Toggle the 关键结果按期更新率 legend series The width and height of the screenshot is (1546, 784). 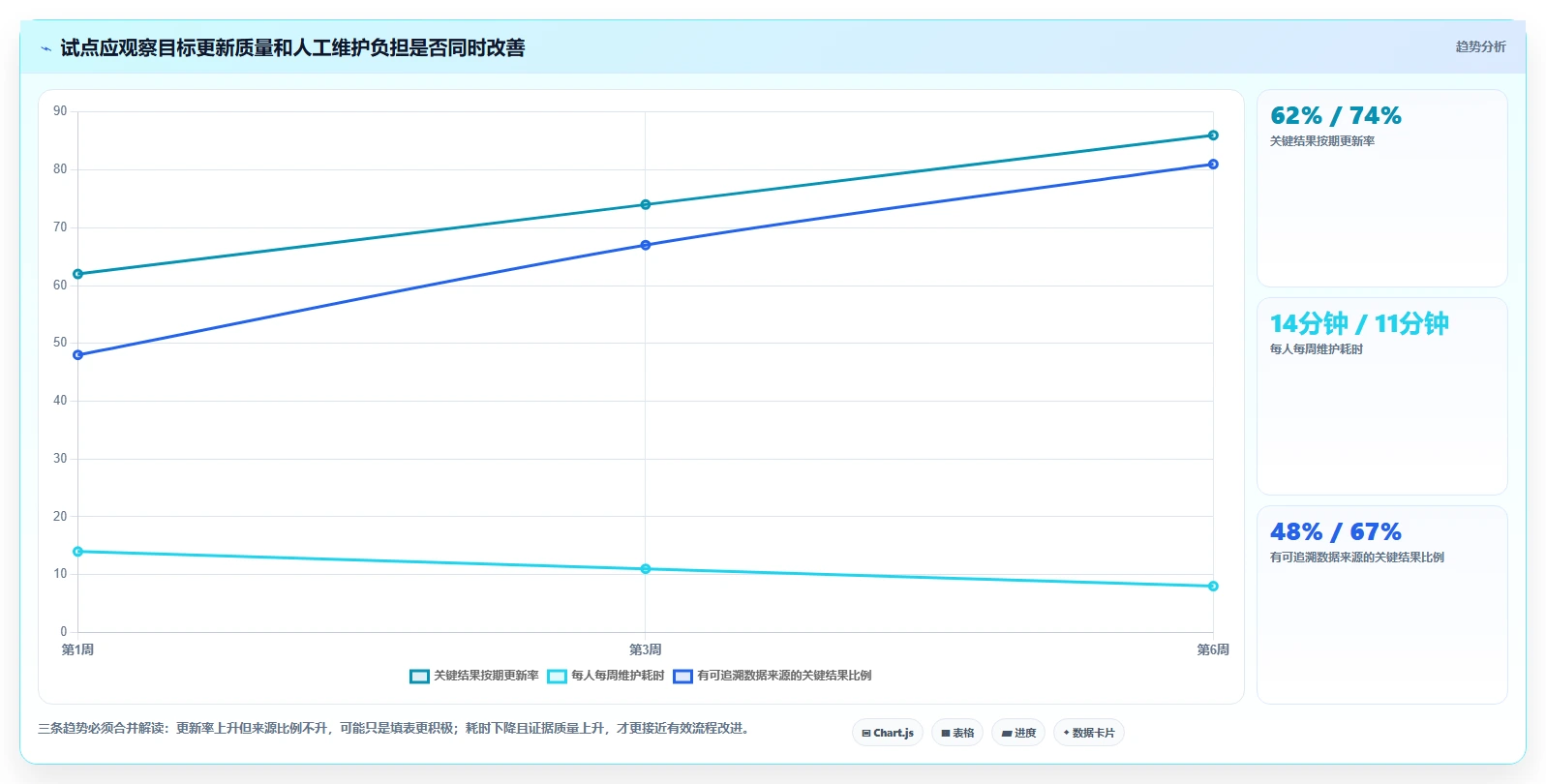pos(474,676)
